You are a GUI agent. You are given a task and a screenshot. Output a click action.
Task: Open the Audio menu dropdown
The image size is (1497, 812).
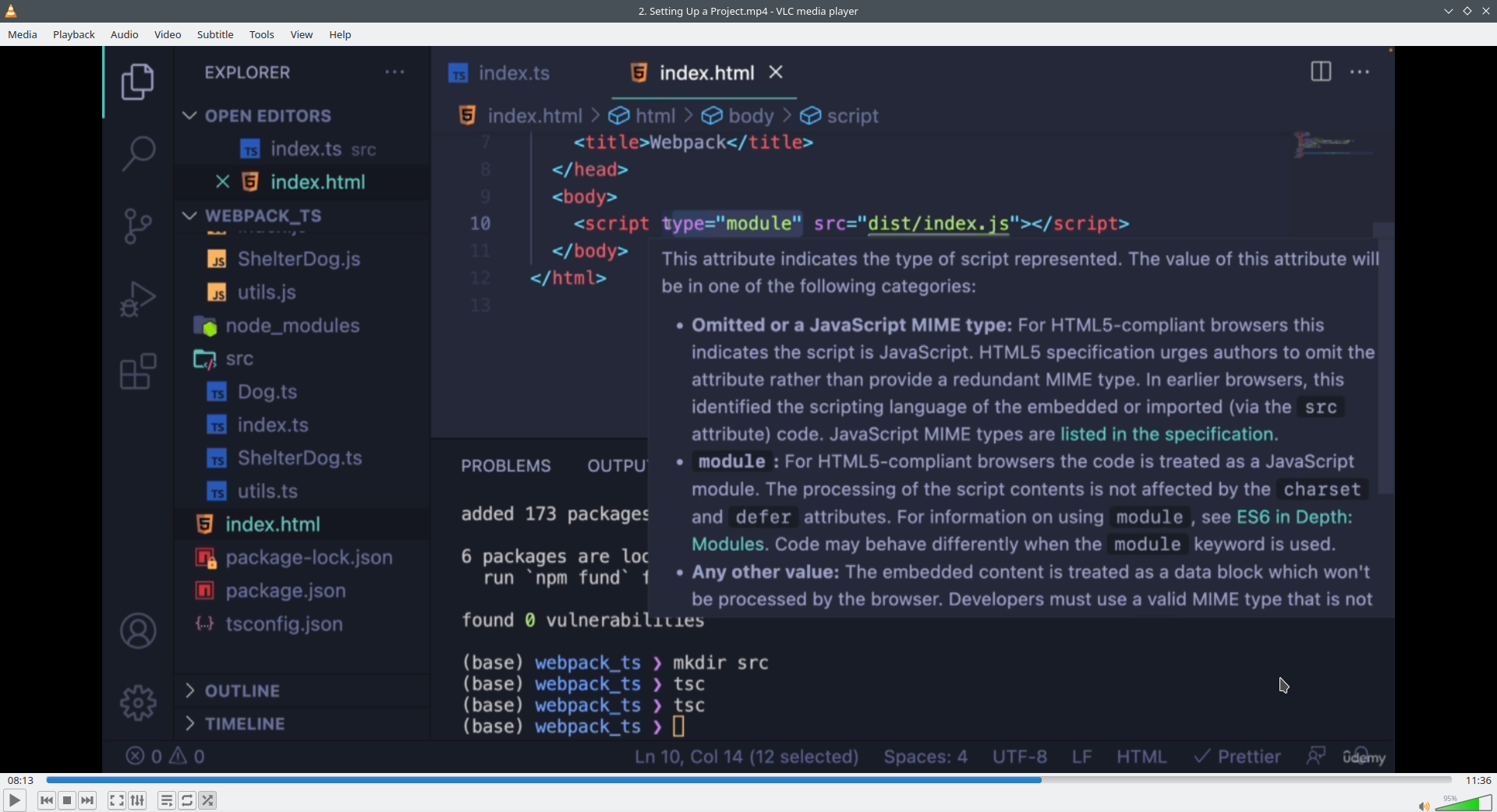(124, 34)
